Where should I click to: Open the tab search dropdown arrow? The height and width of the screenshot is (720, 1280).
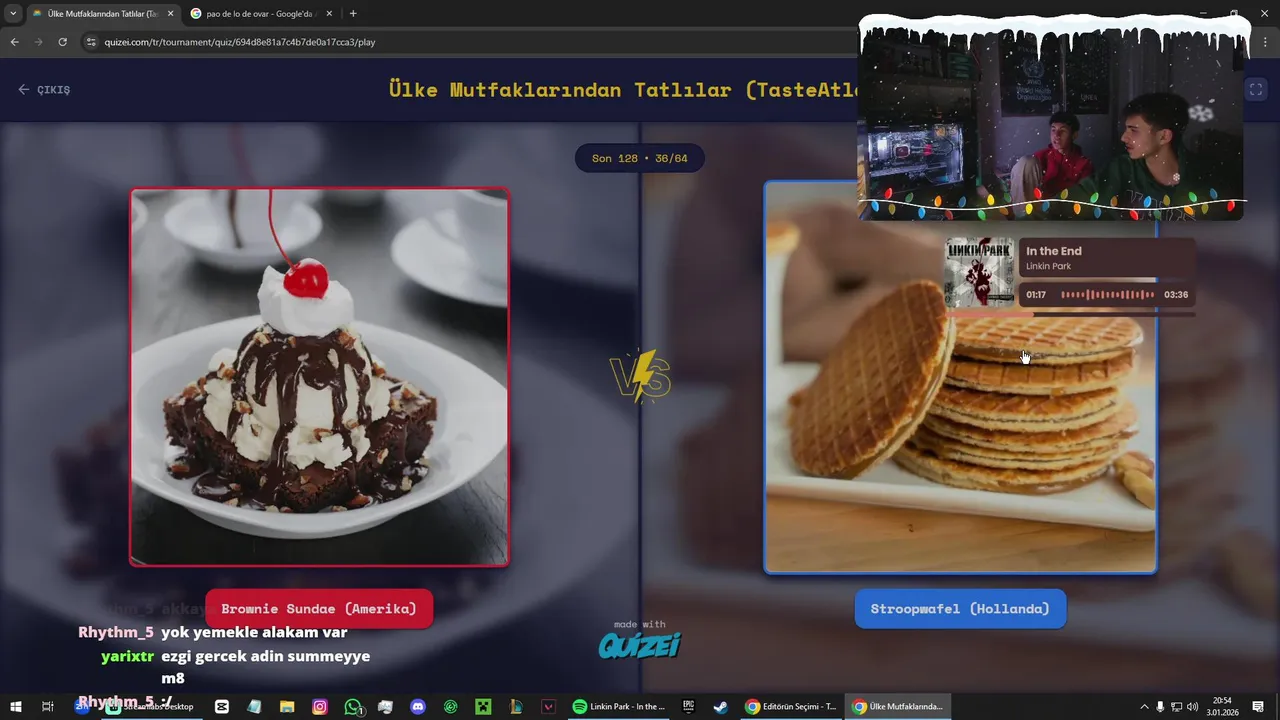point(13,13)
